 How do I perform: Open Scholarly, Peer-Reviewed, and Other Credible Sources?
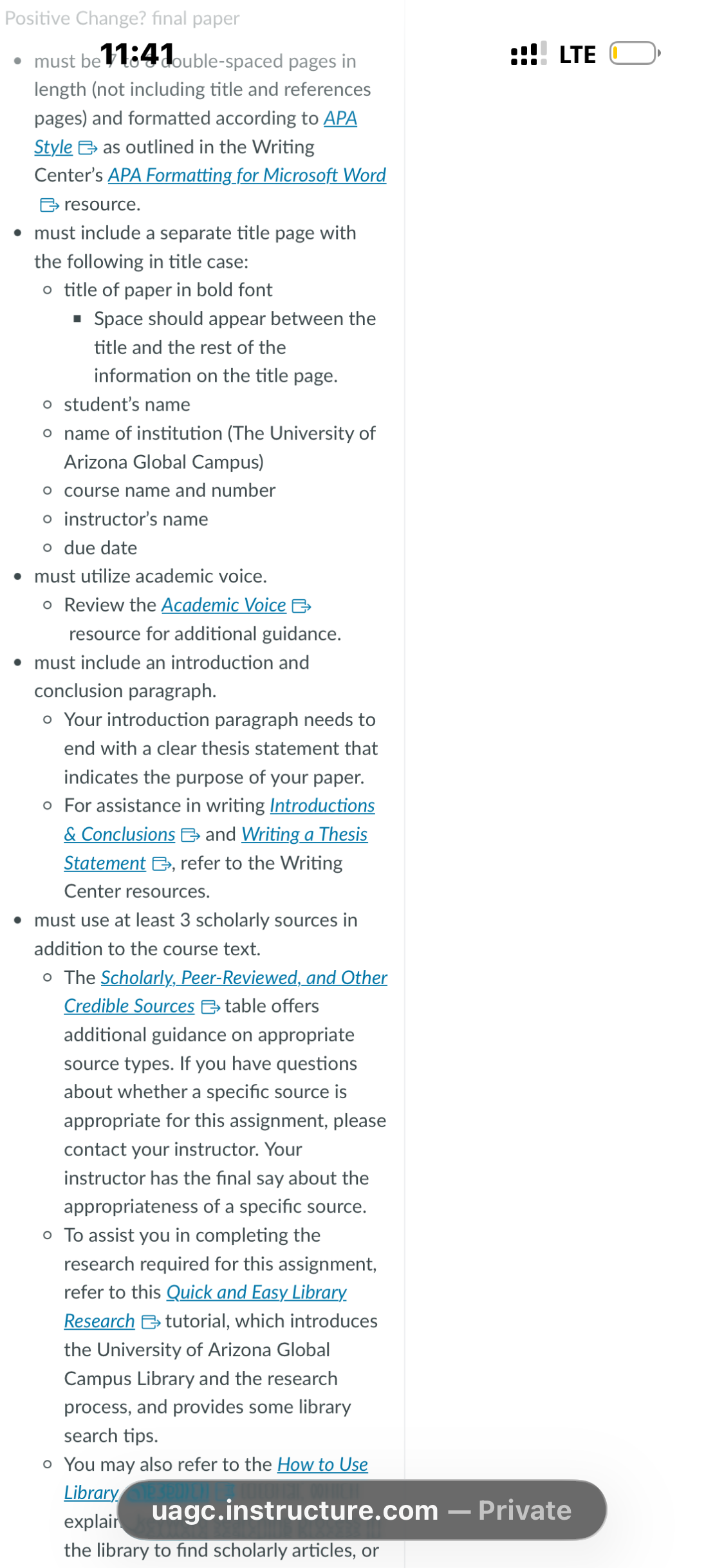[244, 978]
